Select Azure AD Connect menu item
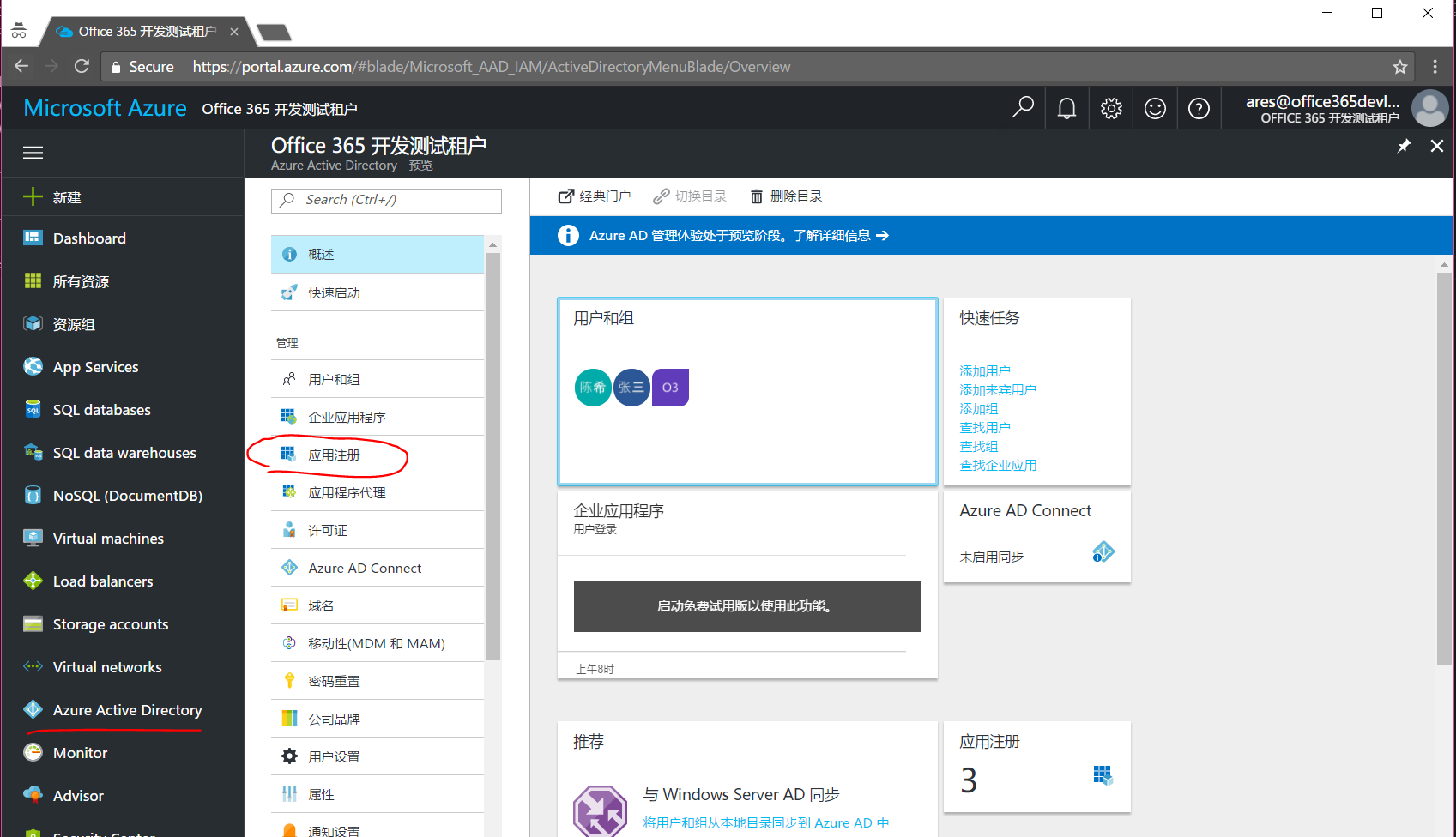 click(378, 568)
